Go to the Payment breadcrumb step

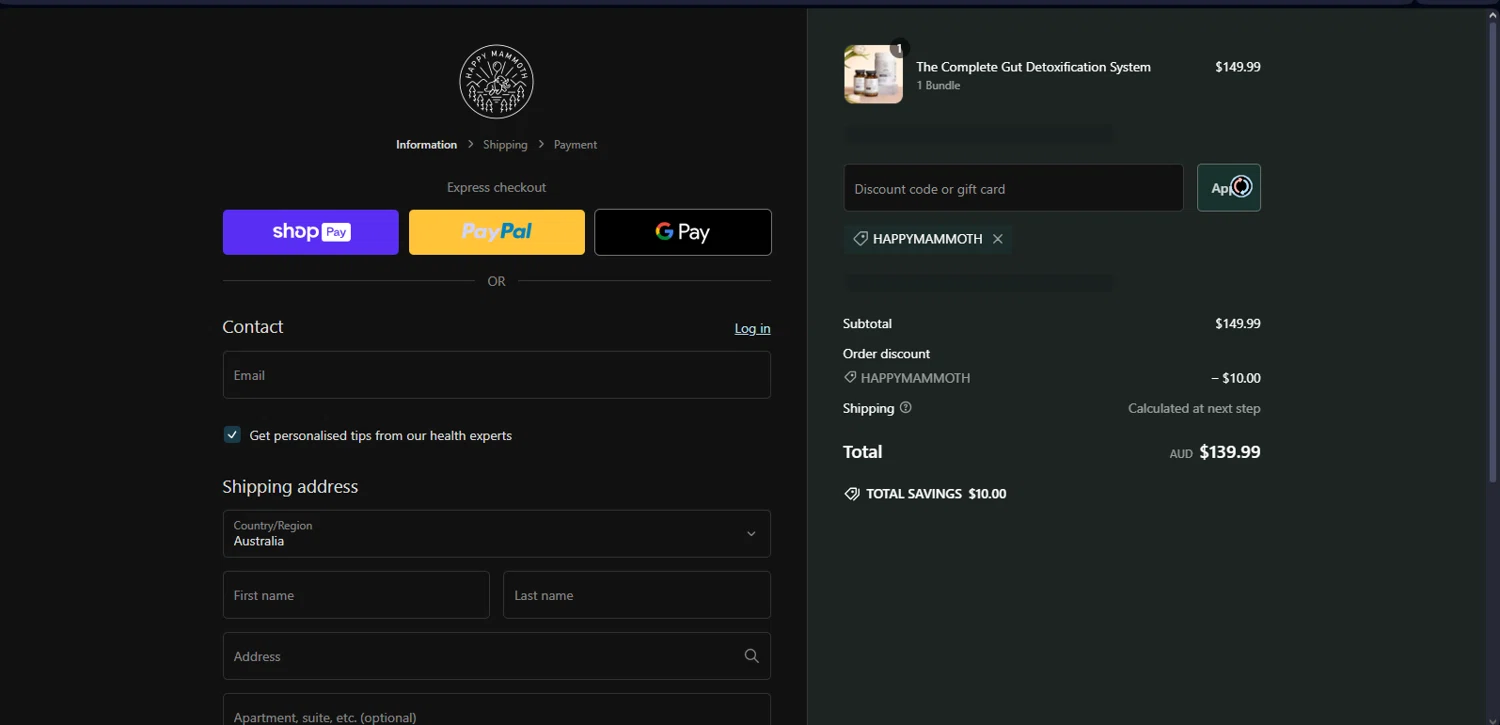click(575, 145)
